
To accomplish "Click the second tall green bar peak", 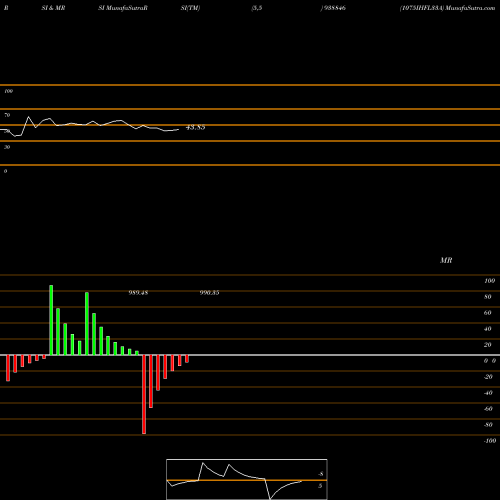I will tap(87, 324).
